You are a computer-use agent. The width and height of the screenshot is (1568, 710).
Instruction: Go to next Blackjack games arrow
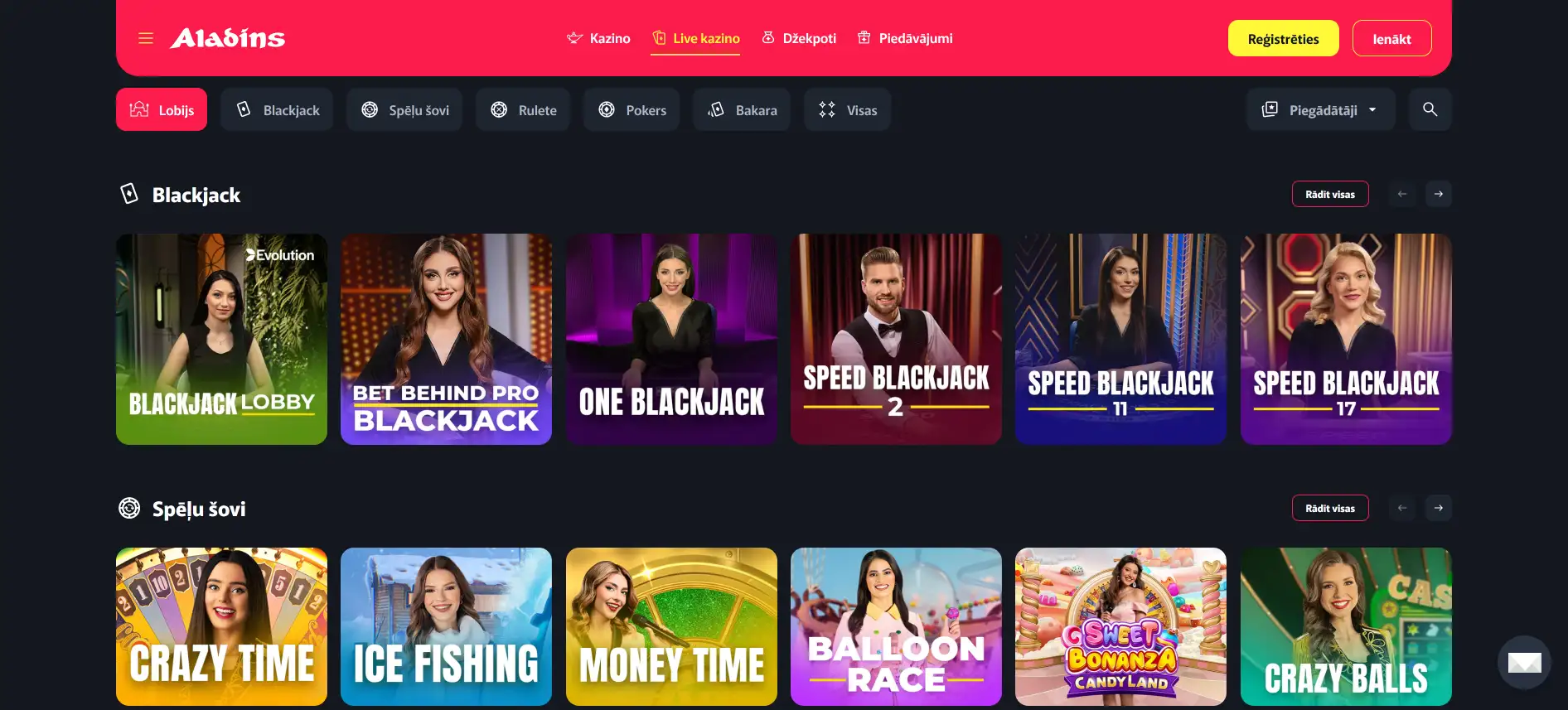pos(1438,194)
